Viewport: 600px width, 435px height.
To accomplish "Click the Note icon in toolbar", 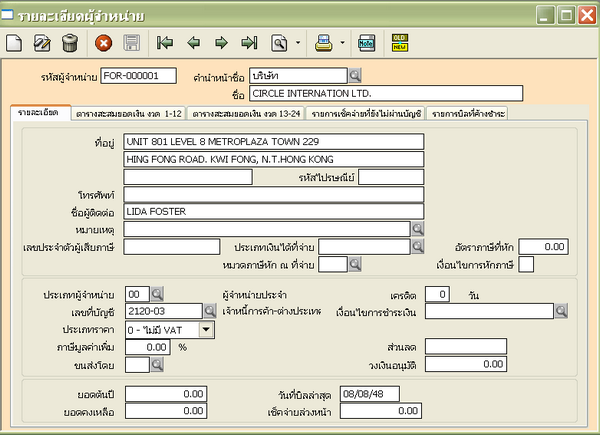I will pos(366,42).
